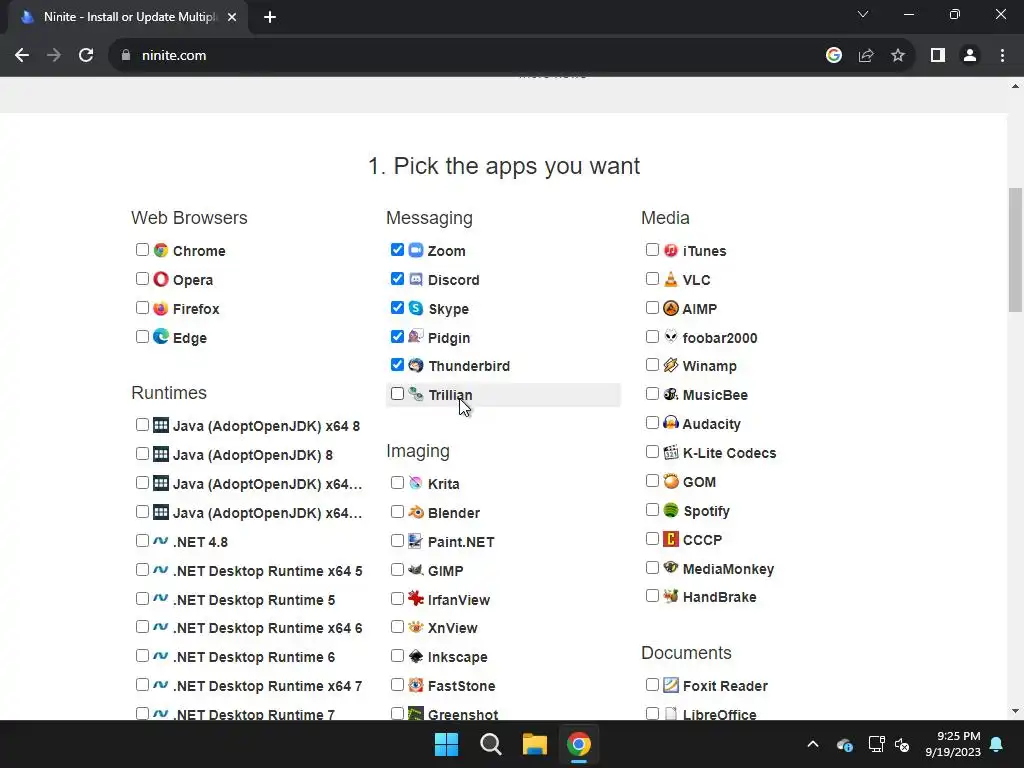Open Chrome profile button
The width and height of the screenshot is (1024, 768).
tap(970, 56)
